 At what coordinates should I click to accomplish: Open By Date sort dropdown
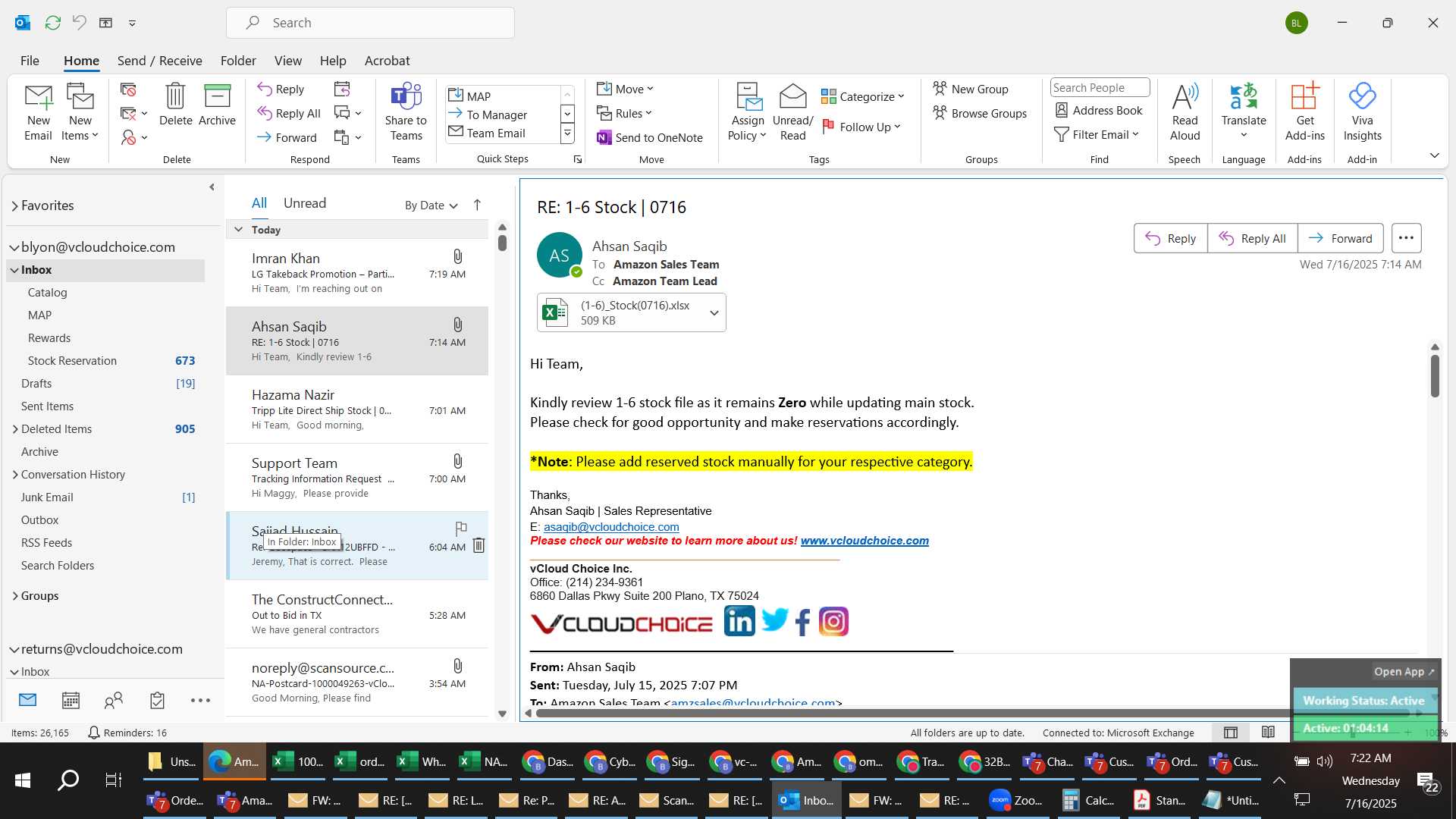pos(431,205)
